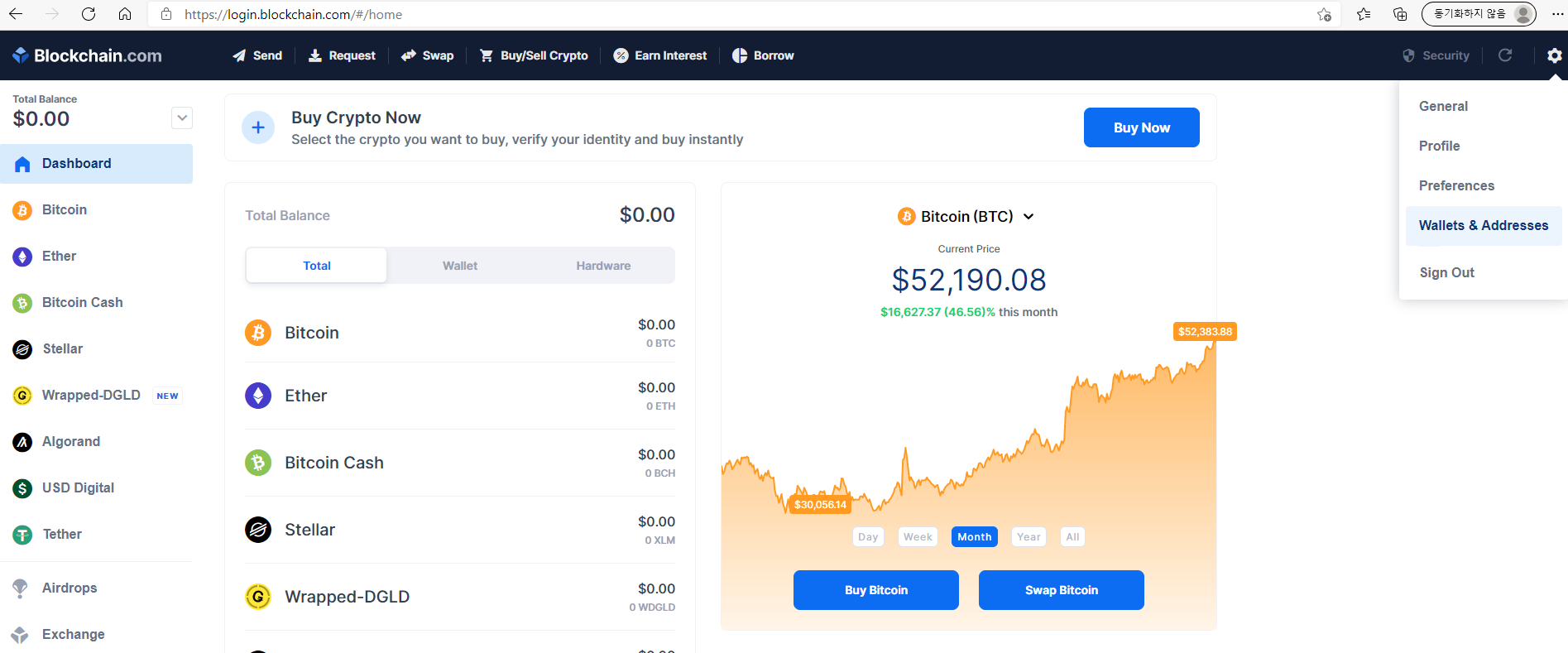Click the refresh icon in the header
Viewport: 1568px width, 653px height.
pyautogui.click(x=1505, y=55)
